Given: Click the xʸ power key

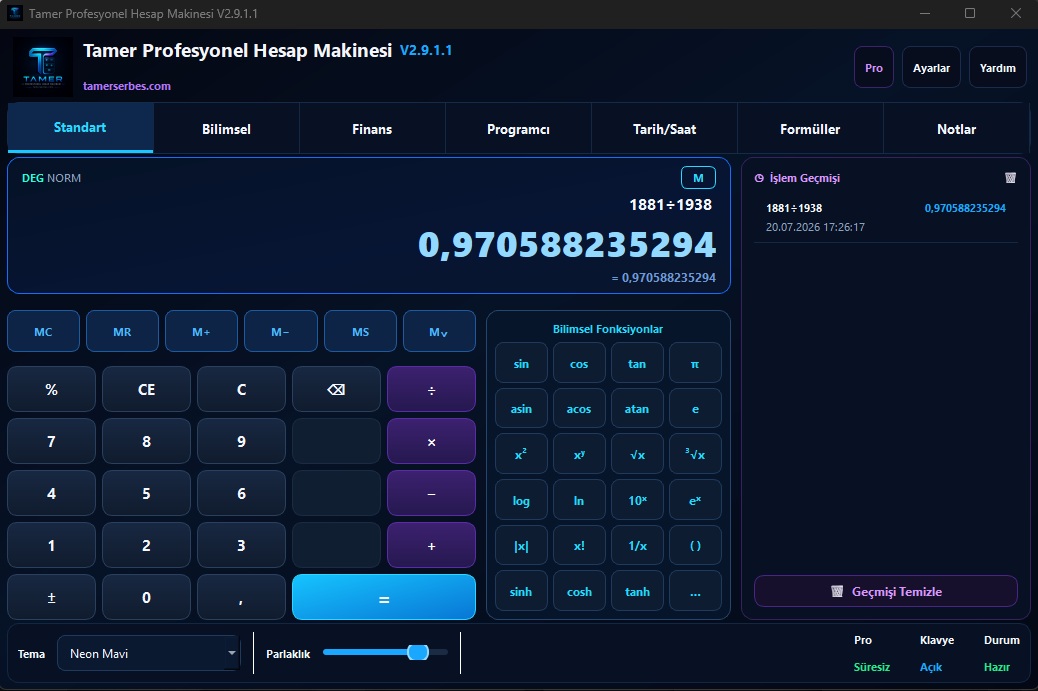Looking at the screenshot, I should coord(579,454).
